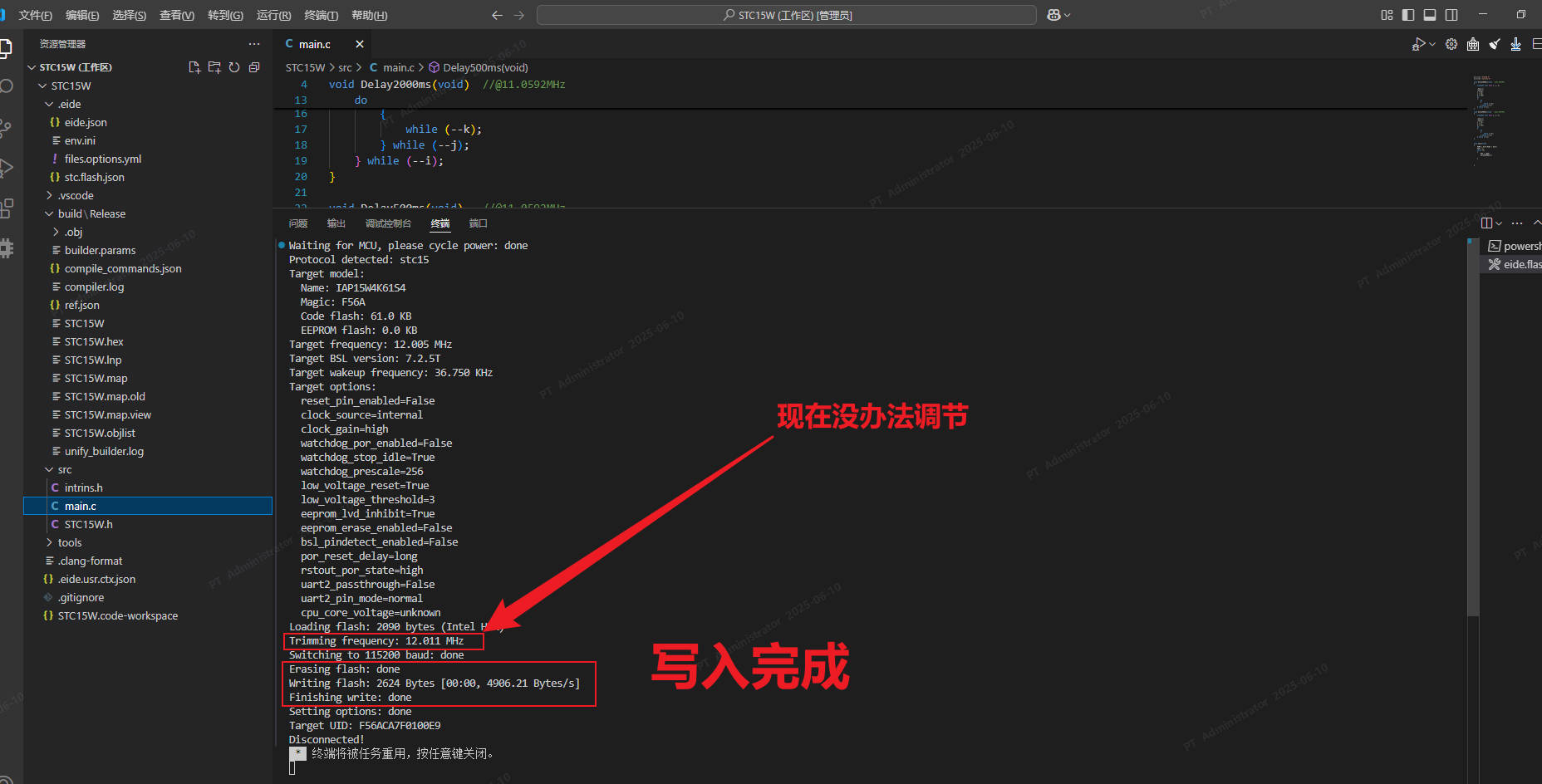Click the EIDE clean broom icon

pyautogui.click(x=1495, y=44)
